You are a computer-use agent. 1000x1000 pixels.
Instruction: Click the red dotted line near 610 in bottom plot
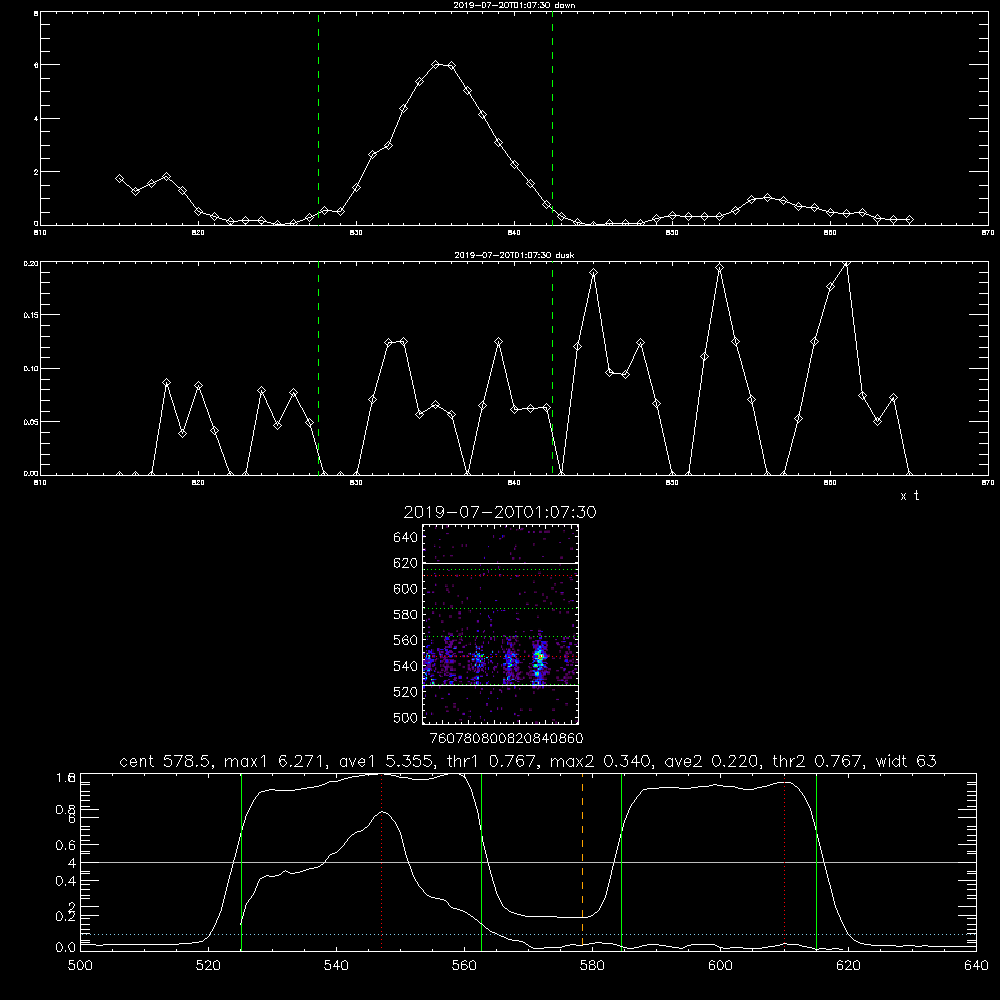[x=784, y=861]
